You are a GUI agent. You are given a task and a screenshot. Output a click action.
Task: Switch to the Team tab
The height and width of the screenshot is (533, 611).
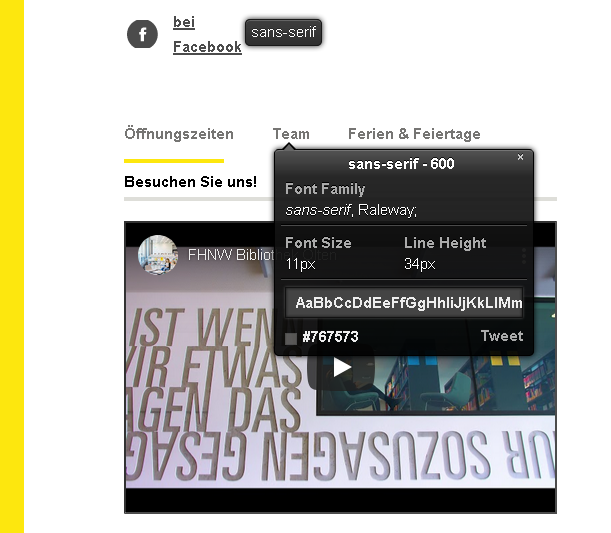pos(291,134)
